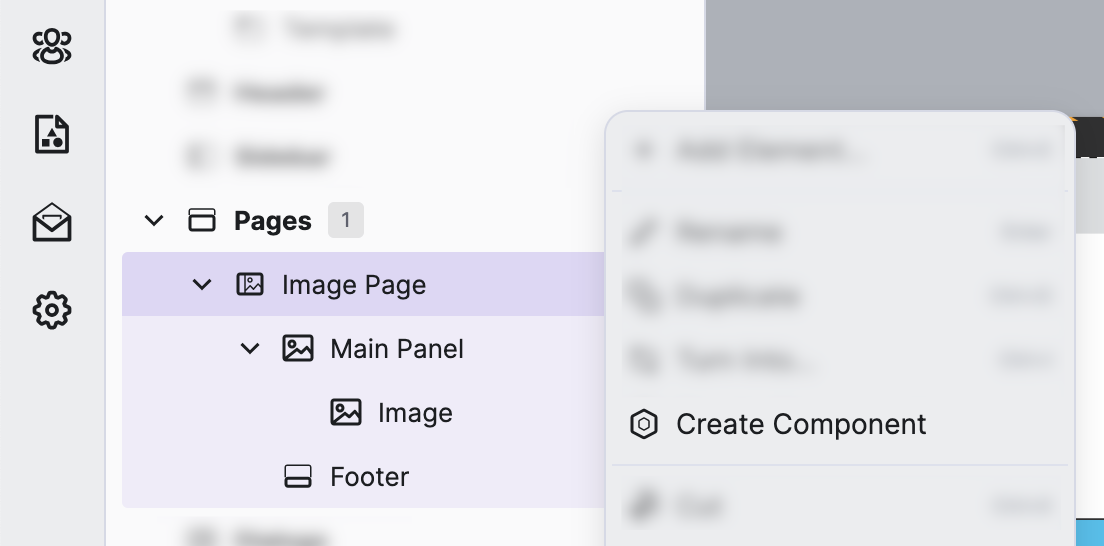Click the Image Page tree icon
This screenshot has width=1104, height=546.
click(250, 285)
